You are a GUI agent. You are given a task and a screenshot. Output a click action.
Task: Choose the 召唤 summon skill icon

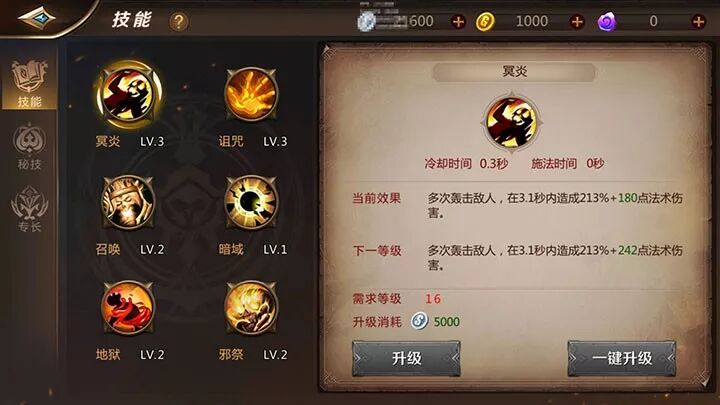pos(128,202)
